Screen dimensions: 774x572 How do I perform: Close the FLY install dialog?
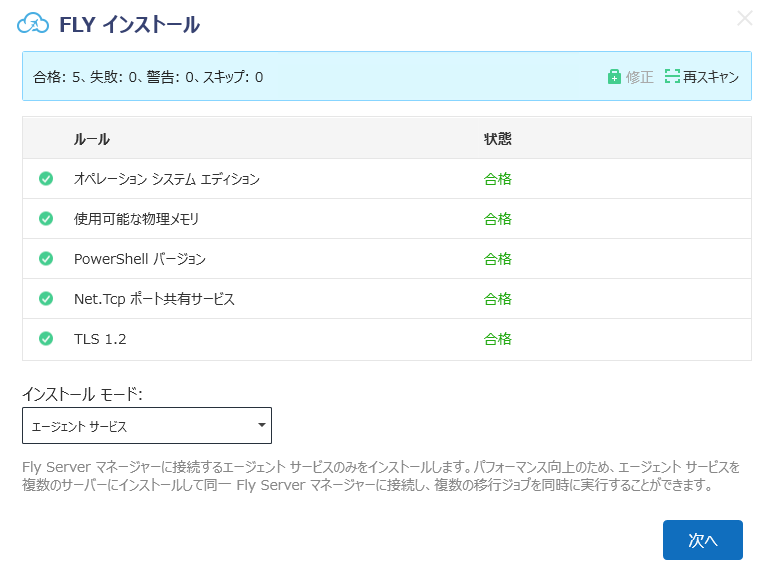pyautogui.click(x=744, y=18)
